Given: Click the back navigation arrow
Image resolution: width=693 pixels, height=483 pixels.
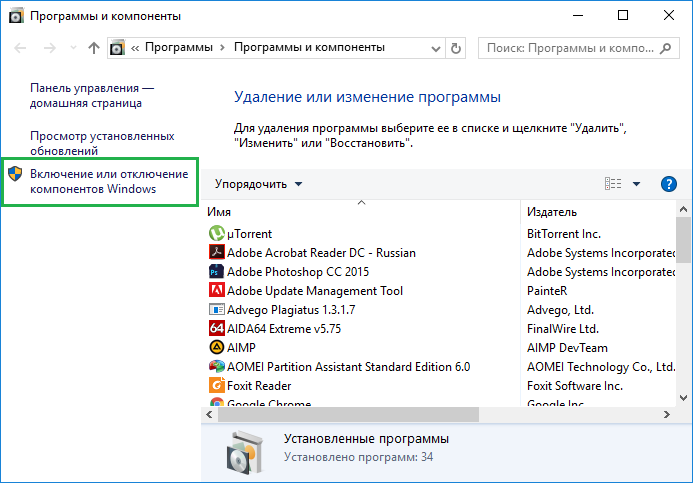Looking at the screenshot, I should (x=20, y=48).
